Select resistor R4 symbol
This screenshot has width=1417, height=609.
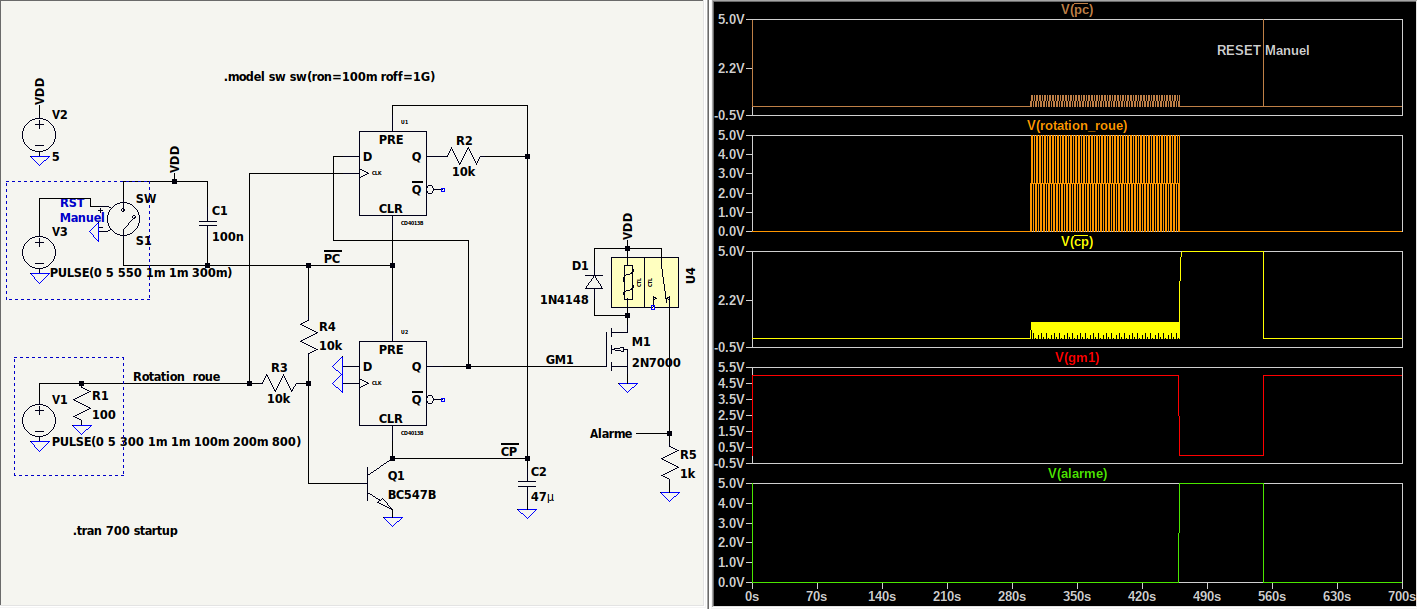(309, 334)
